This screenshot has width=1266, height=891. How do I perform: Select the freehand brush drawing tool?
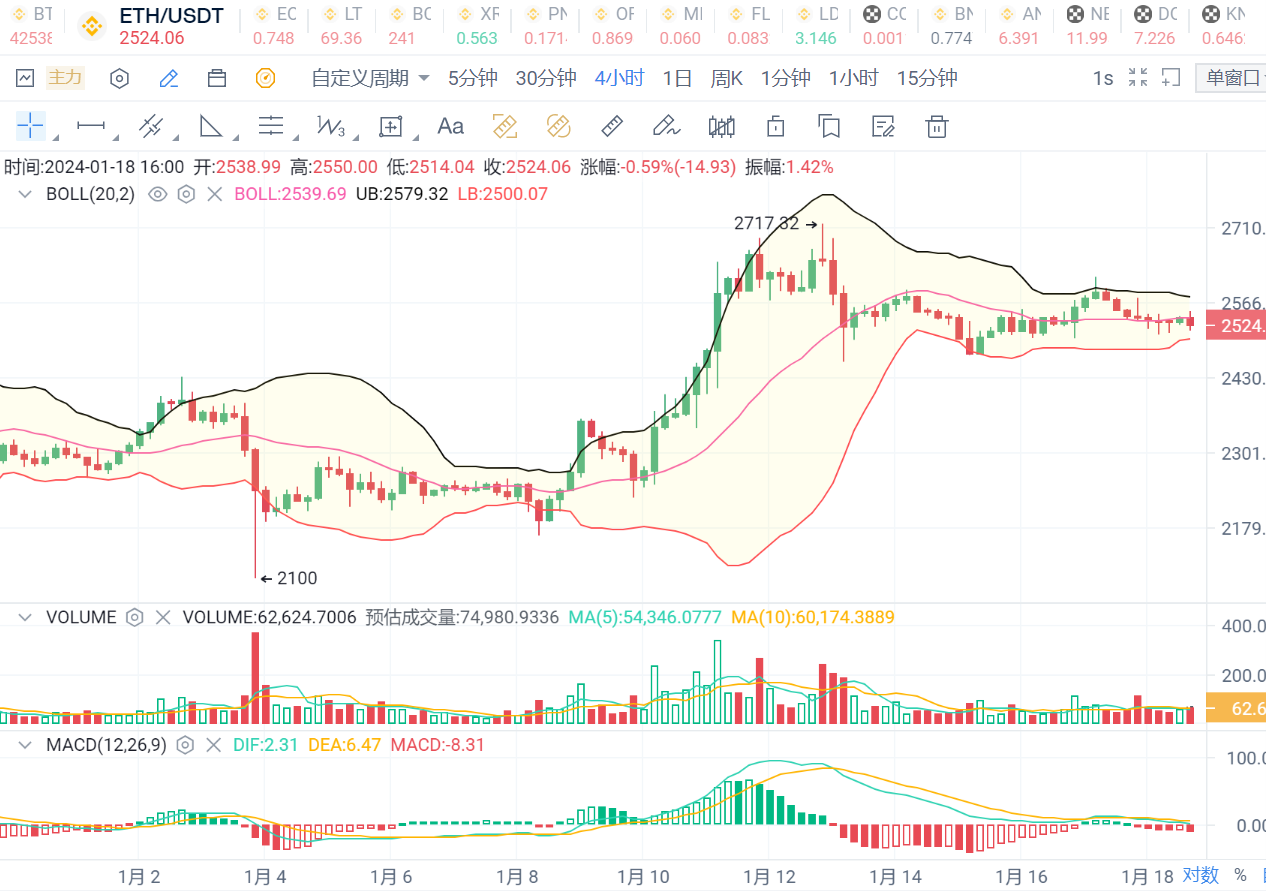point(666,126)
